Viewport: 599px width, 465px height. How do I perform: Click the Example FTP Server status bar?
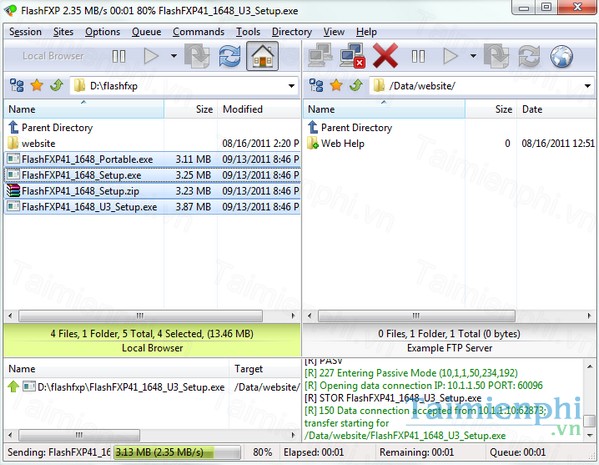449,341
